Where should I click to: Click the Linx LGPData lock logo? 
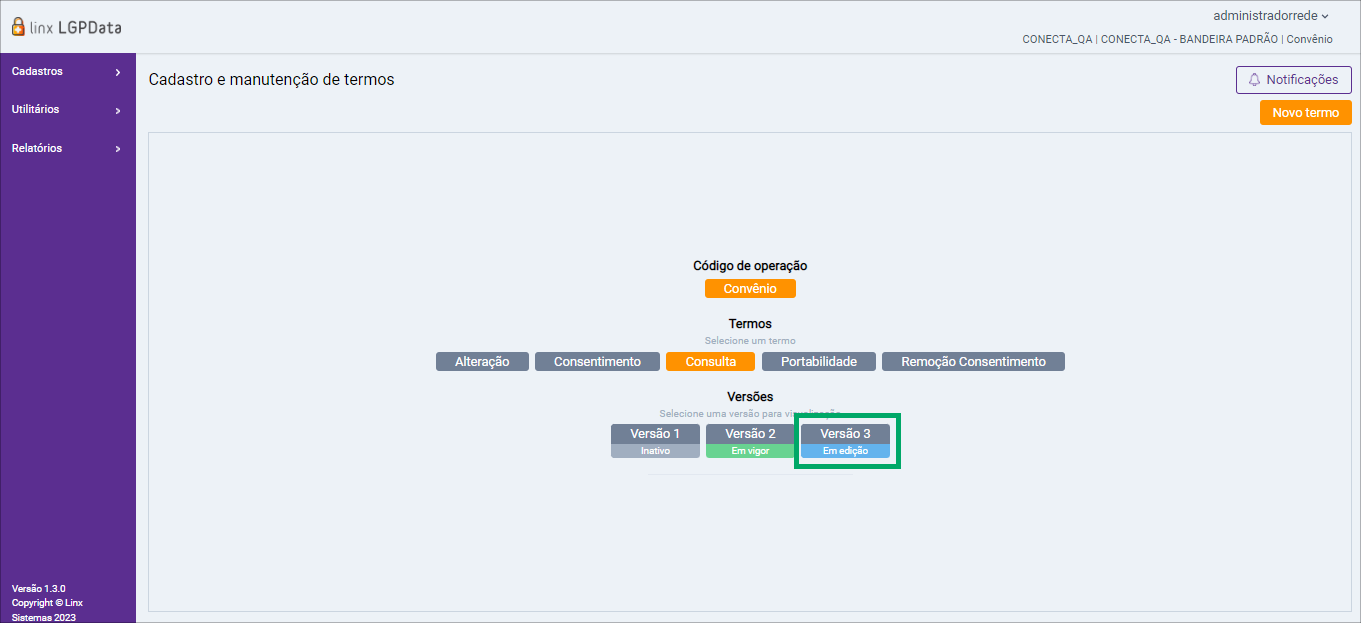19,28
